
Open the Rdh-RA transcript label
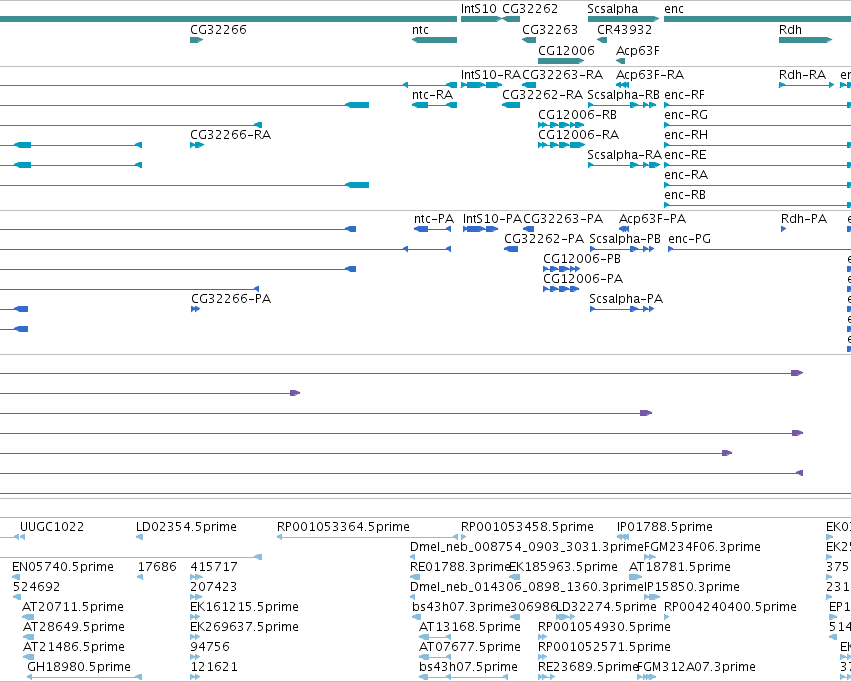[802, 74]
